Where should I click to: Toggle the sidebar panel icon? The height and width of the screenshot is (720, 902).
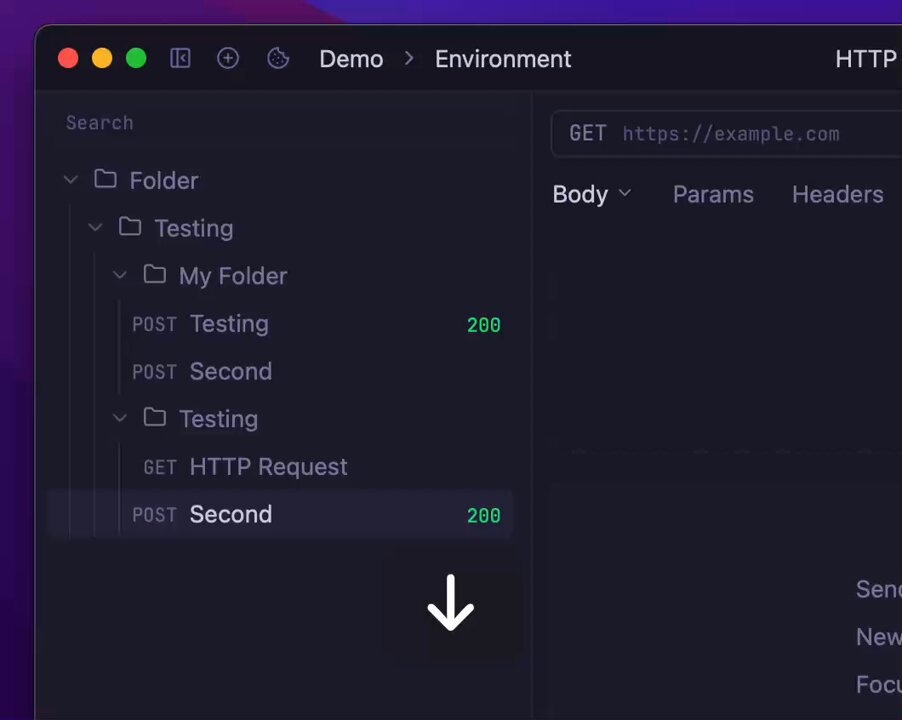[180, 58]
